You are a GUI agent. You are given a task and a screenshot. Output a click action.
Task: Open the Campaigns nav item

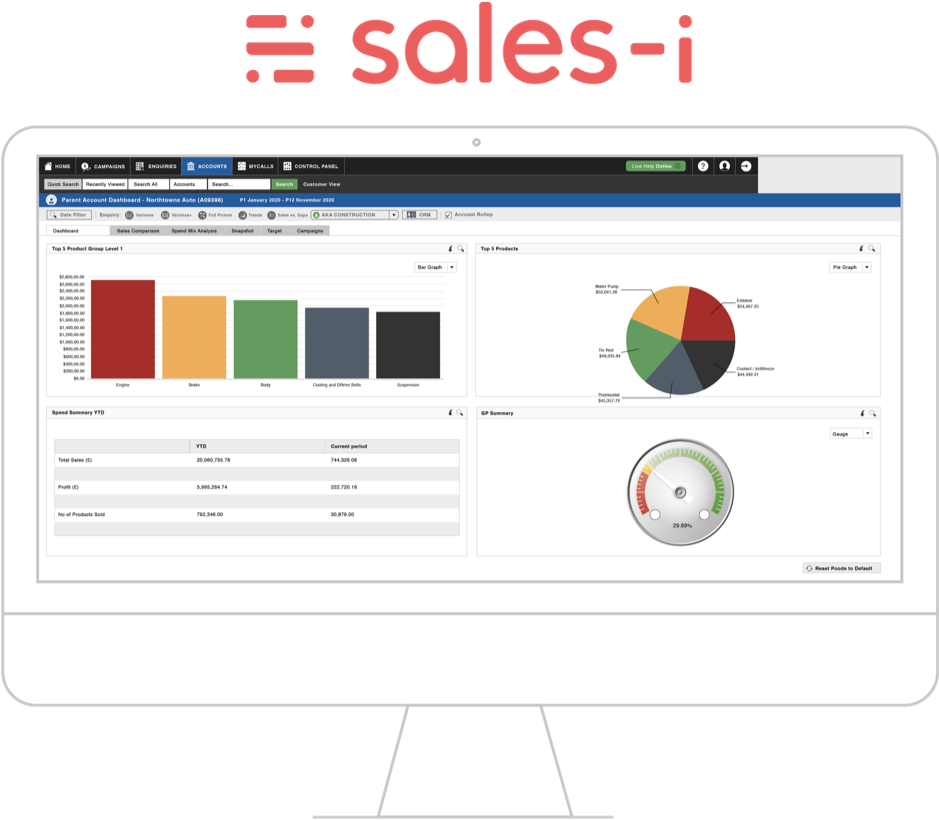pos(103,166)
